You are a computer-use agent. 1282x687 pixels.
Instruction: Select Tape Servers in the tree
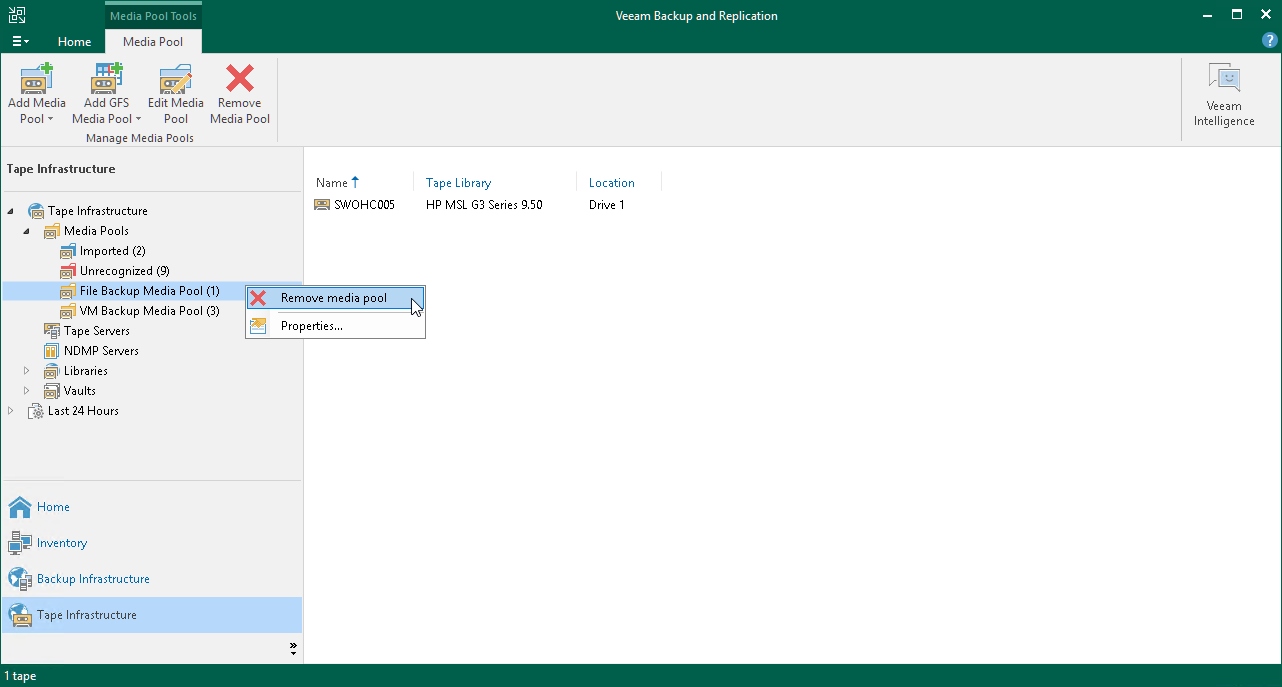96,331
